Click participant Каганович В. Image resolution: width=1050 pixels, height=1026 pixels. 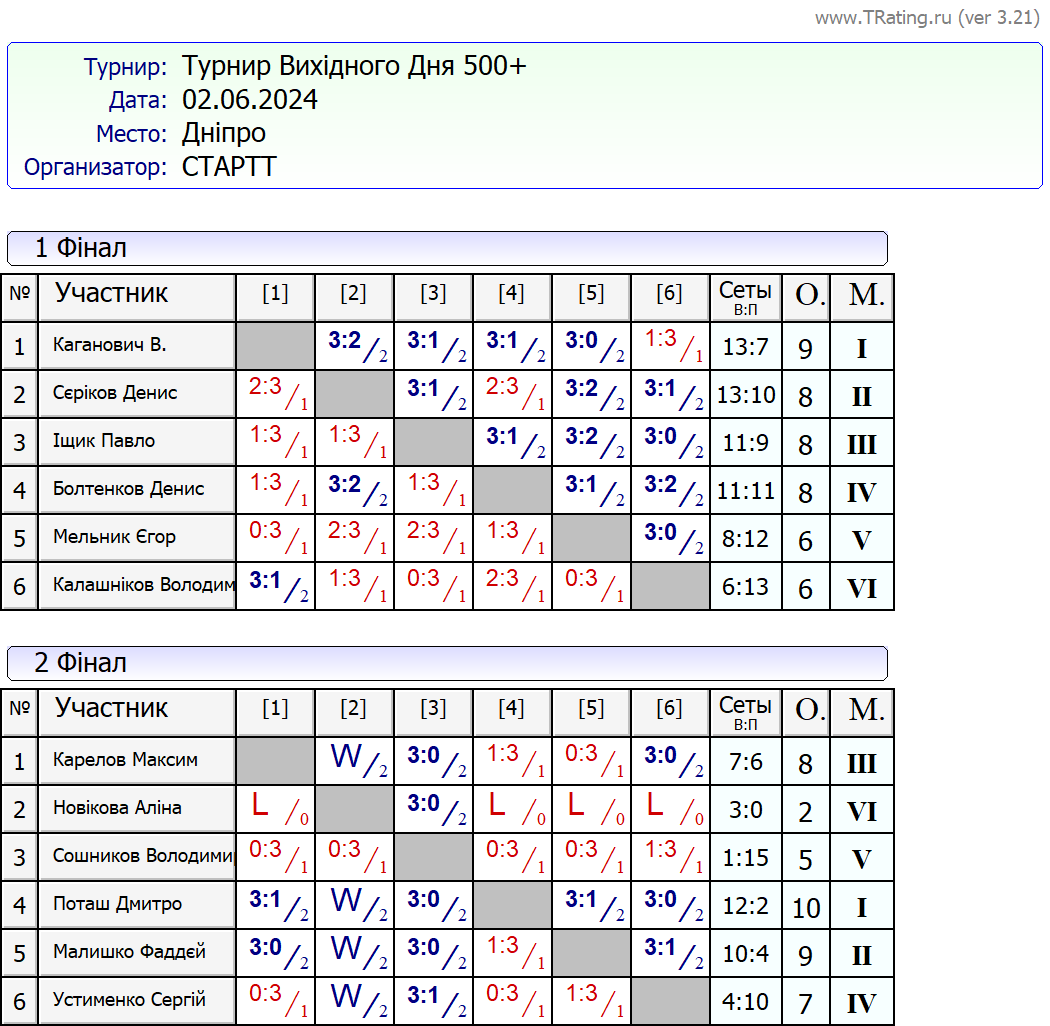(110, 346)
